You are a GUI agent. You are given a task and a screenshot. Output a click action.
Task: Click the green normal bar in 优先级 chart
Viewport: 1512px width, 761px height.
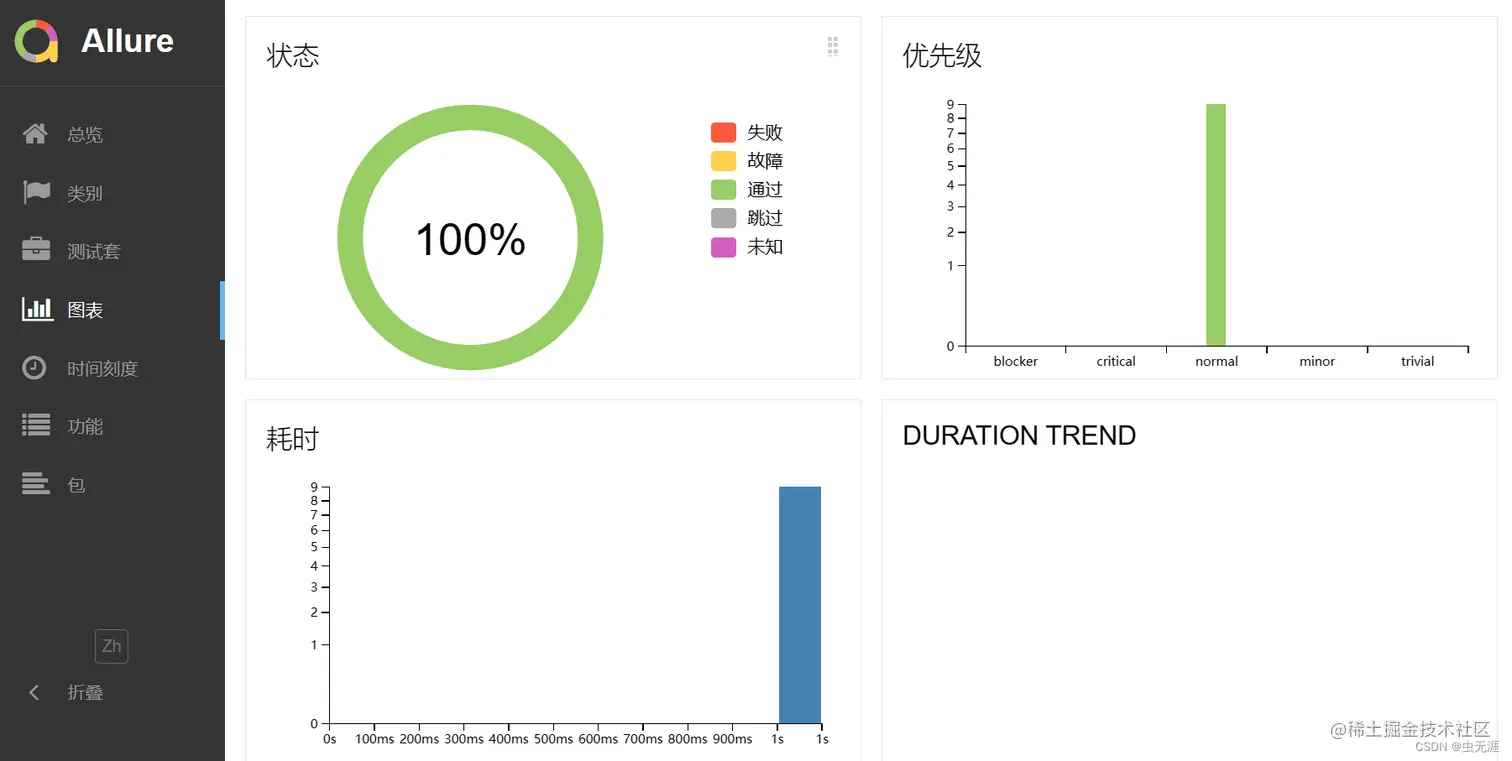(x=1216, y=225)
